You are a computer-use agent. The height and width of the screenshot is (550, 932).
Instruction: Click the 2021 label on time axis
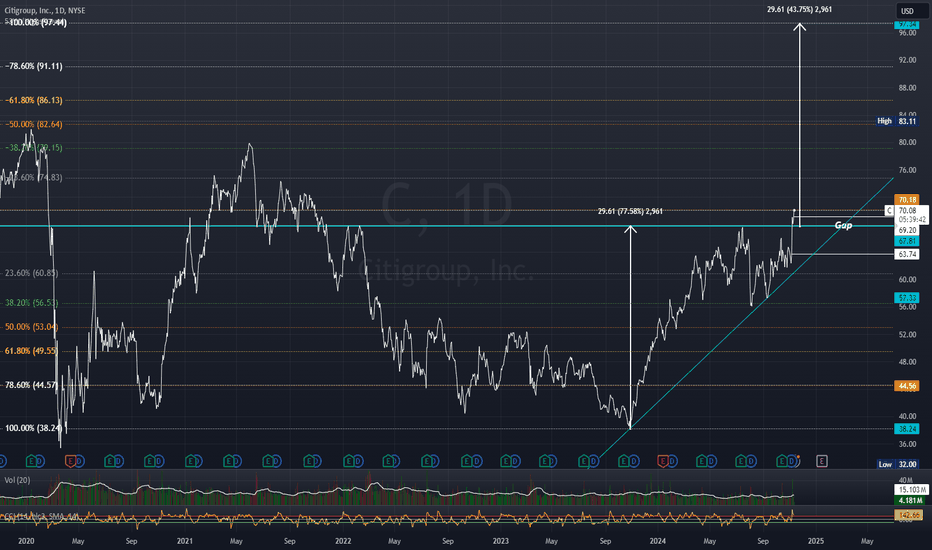tap(184, 541)
